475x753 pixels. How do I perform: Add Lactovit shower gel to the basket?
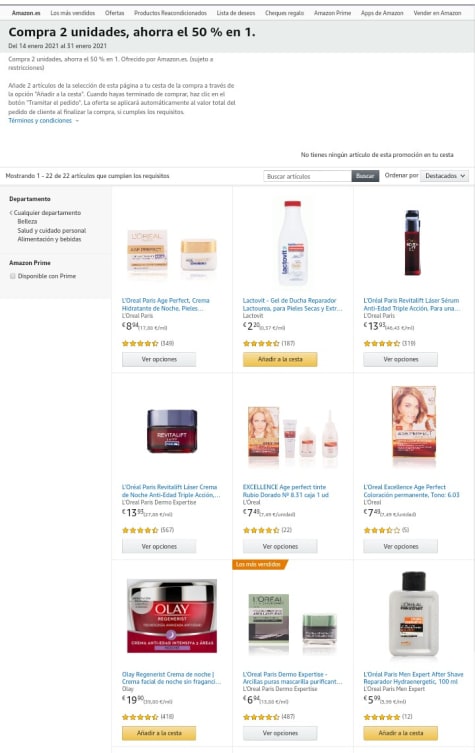pos(280,359)
